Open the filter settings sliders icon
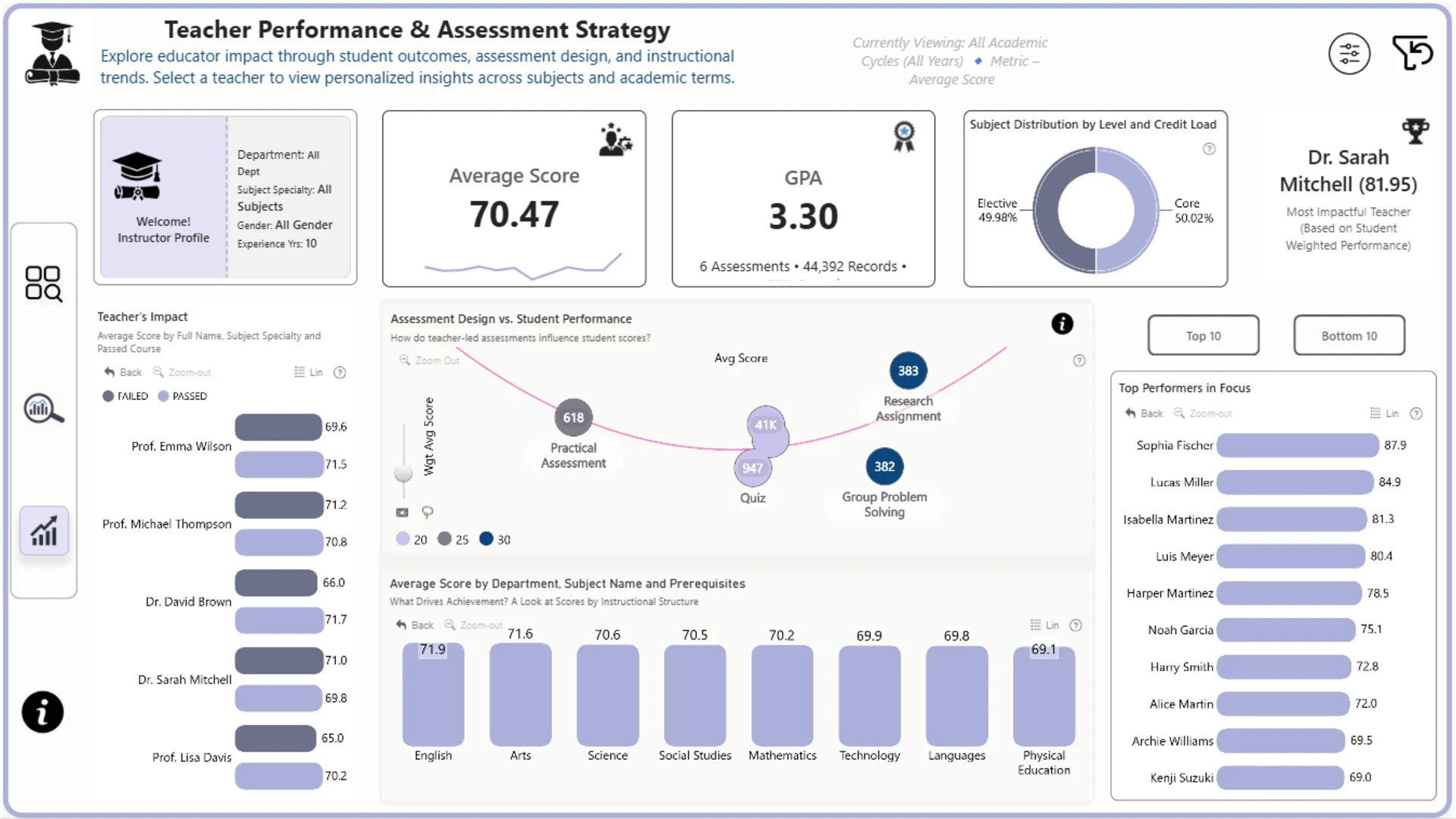 (x=1349, y=54)
